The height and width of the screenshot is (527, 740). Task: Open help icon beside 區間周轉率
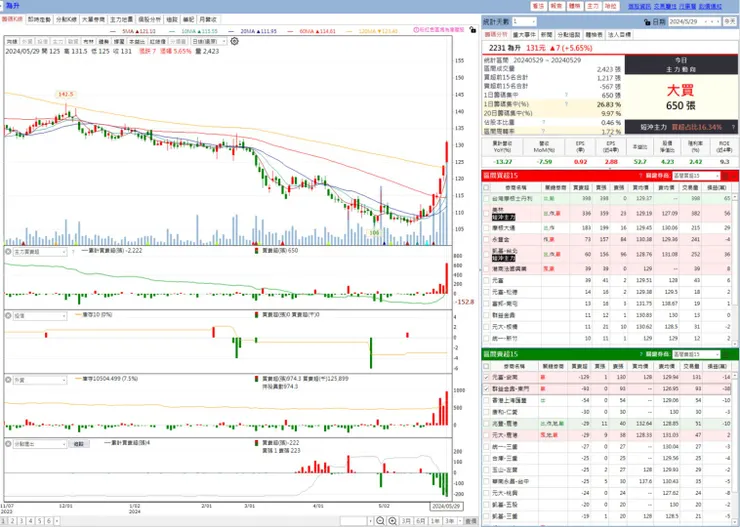click(x=543, y=132)
